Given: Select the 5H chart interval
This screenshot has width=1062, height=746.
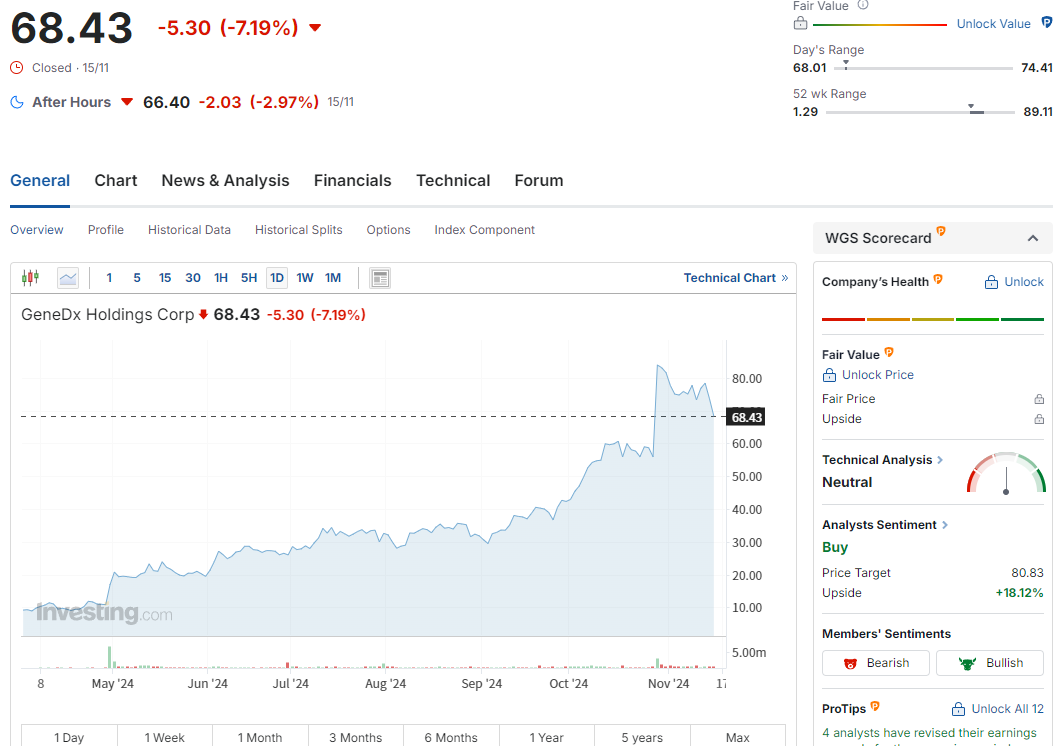Looking at the screenshot, I should click(249, 278).
